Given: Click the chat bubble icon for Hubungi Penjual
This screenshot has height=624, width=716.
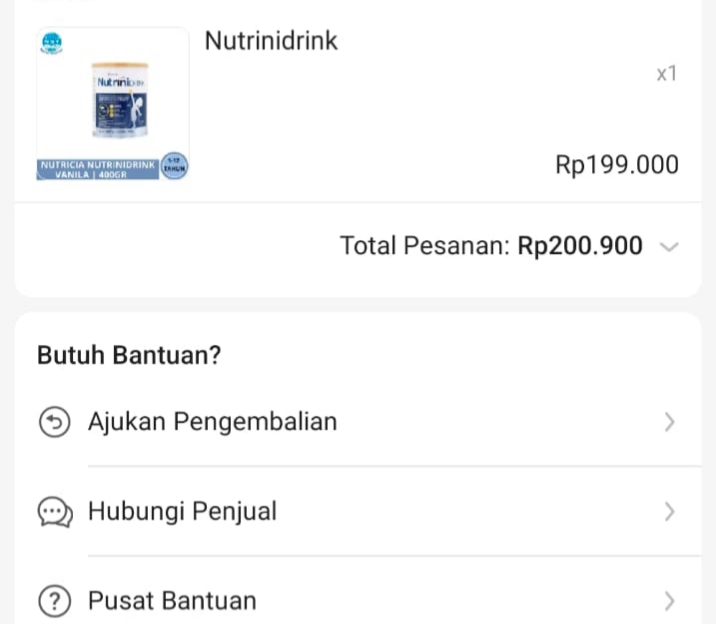Looking at the screenshot, I should pyautogui.click(x=54, y=513).
